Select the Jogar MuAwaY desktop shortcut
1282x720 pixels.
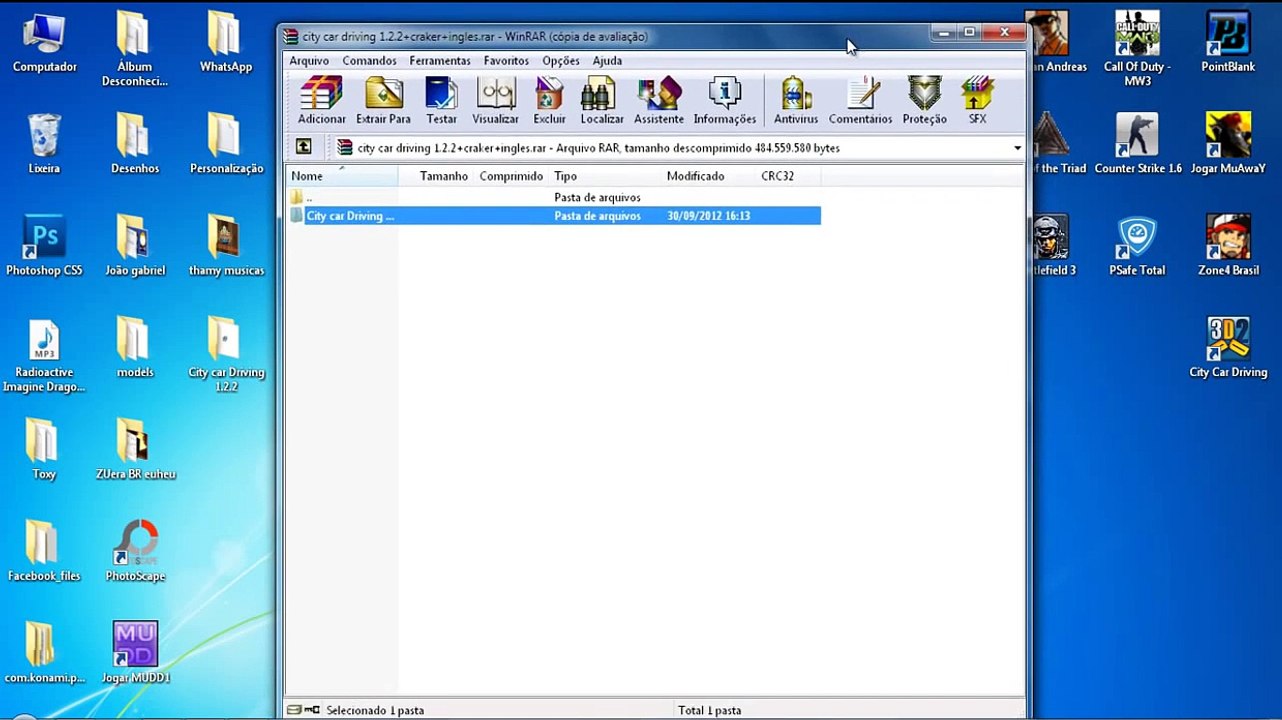[1228, 143]
